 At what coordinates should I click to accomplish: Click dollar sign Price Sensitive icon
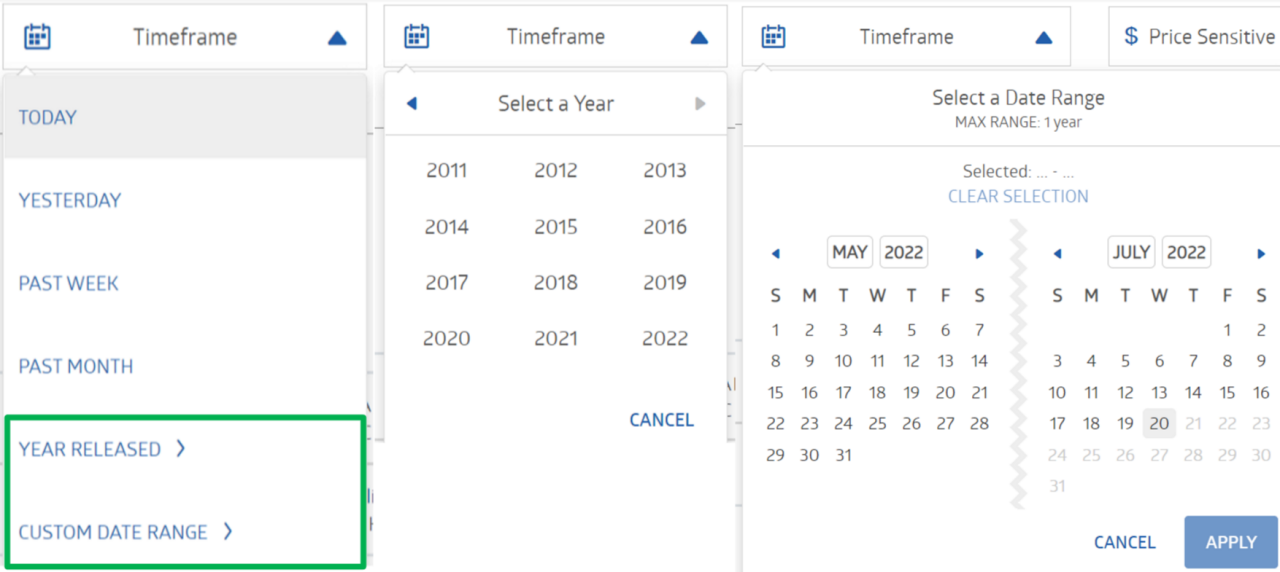tap(1131, 37)
